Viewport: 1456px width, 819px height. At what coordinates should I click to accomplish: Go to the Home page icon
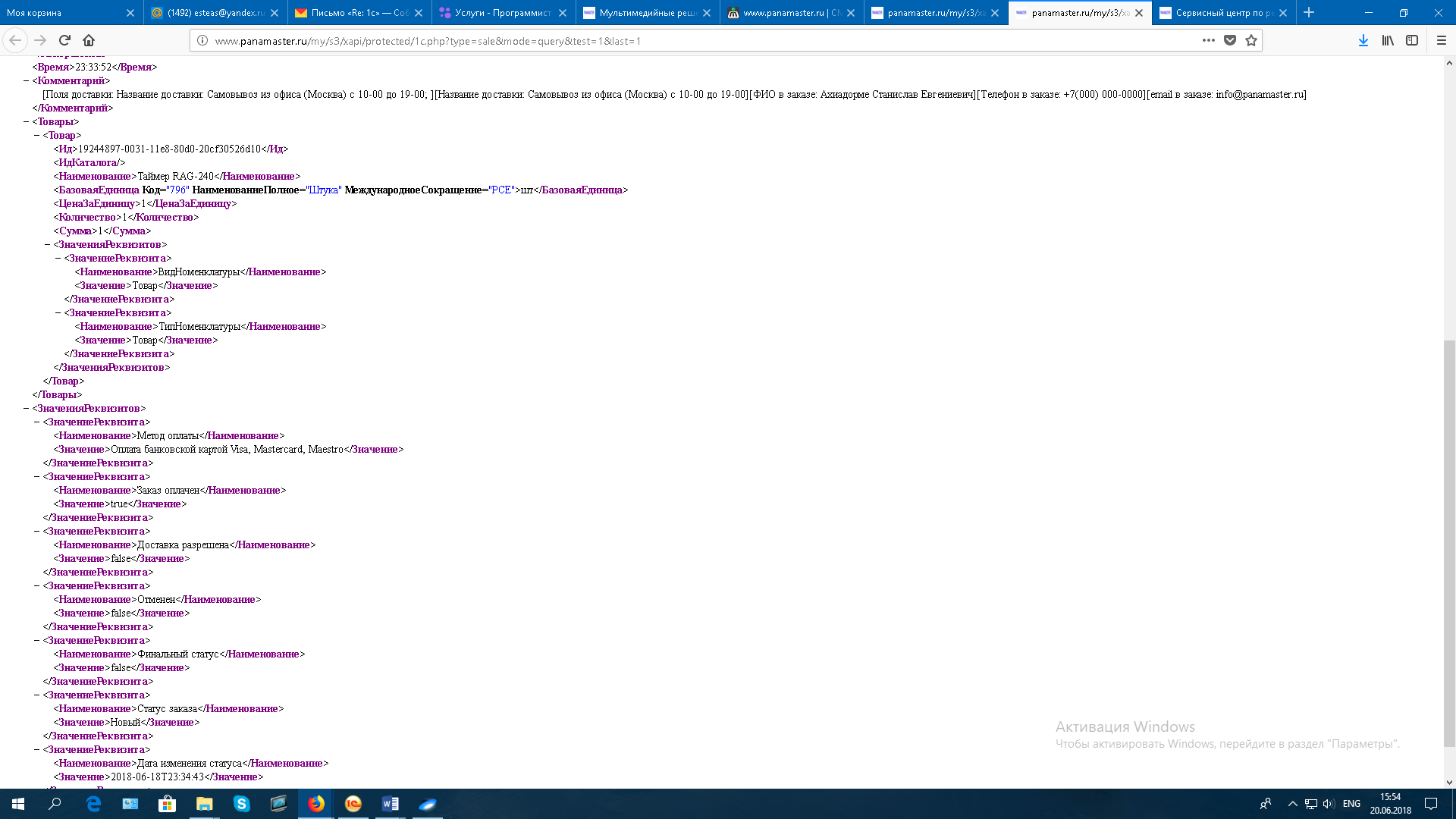tap(89, 40)
